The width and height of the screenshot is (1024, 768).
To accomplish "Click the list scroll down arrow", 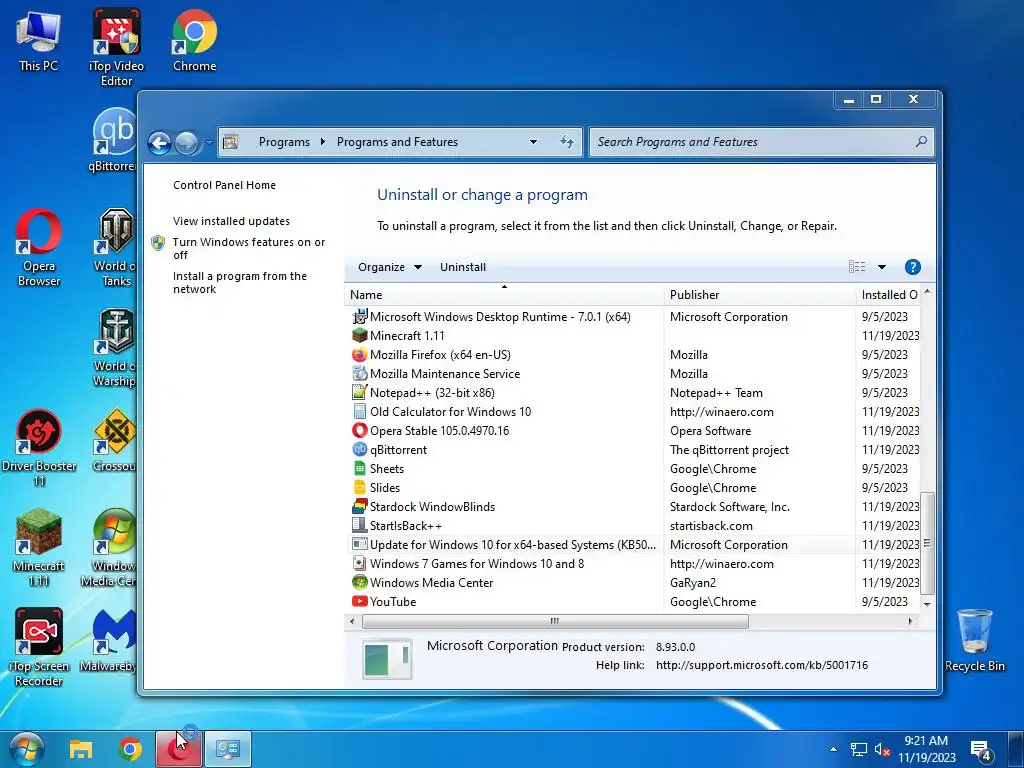I will [927, 605].
